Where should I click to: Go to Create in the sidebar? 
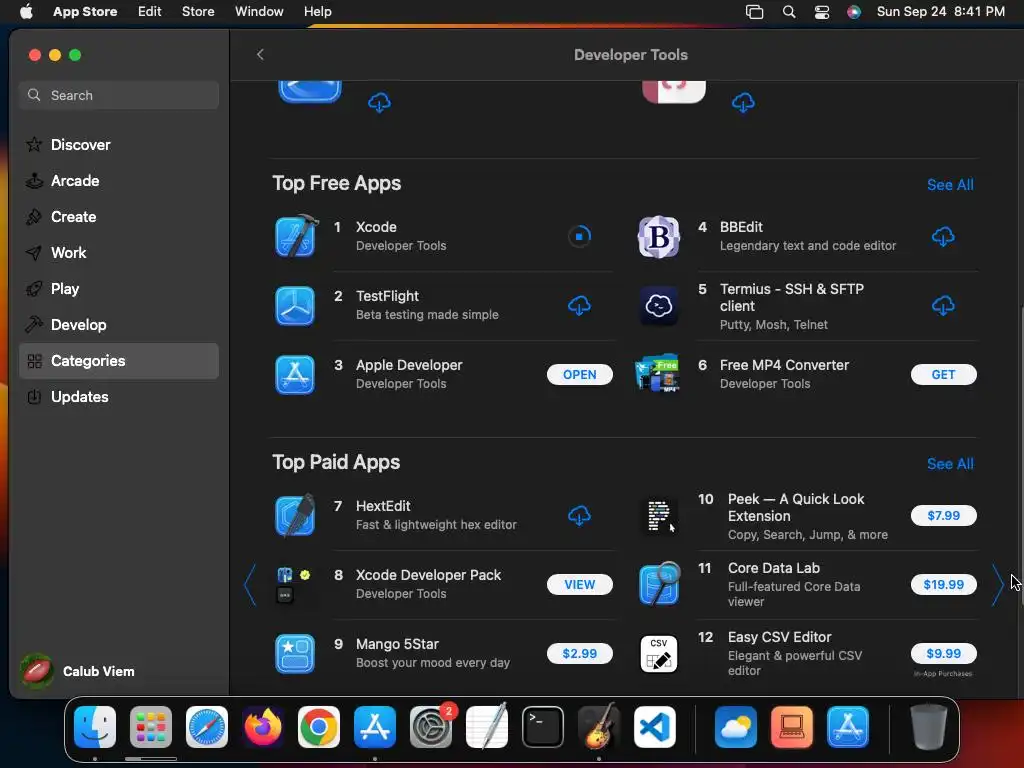[x=119, y=217]
